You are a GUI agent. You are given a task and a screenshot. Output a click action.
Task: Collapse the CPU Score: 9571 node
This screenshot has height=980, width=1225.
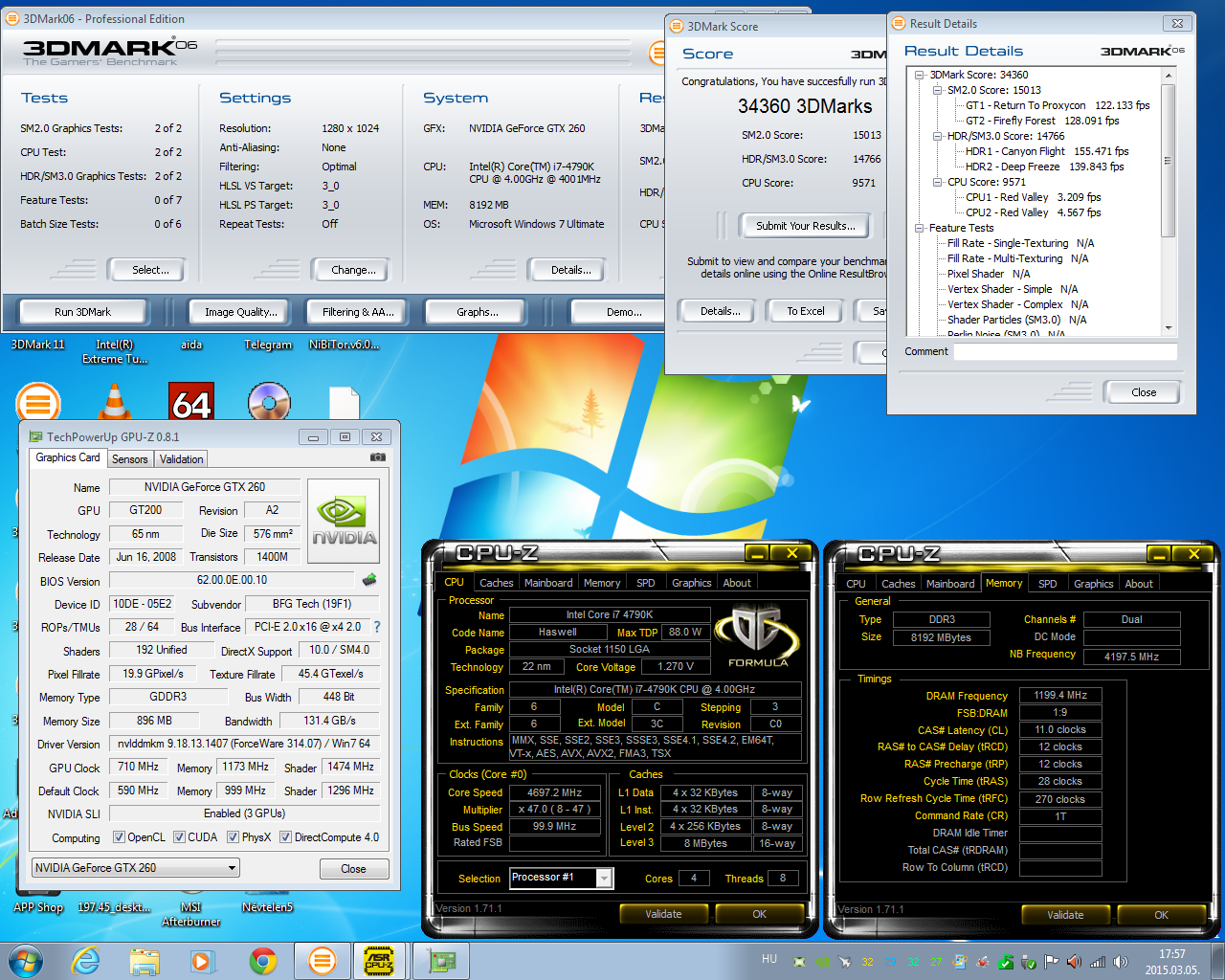pyautogui.click(x=938, y=182)
